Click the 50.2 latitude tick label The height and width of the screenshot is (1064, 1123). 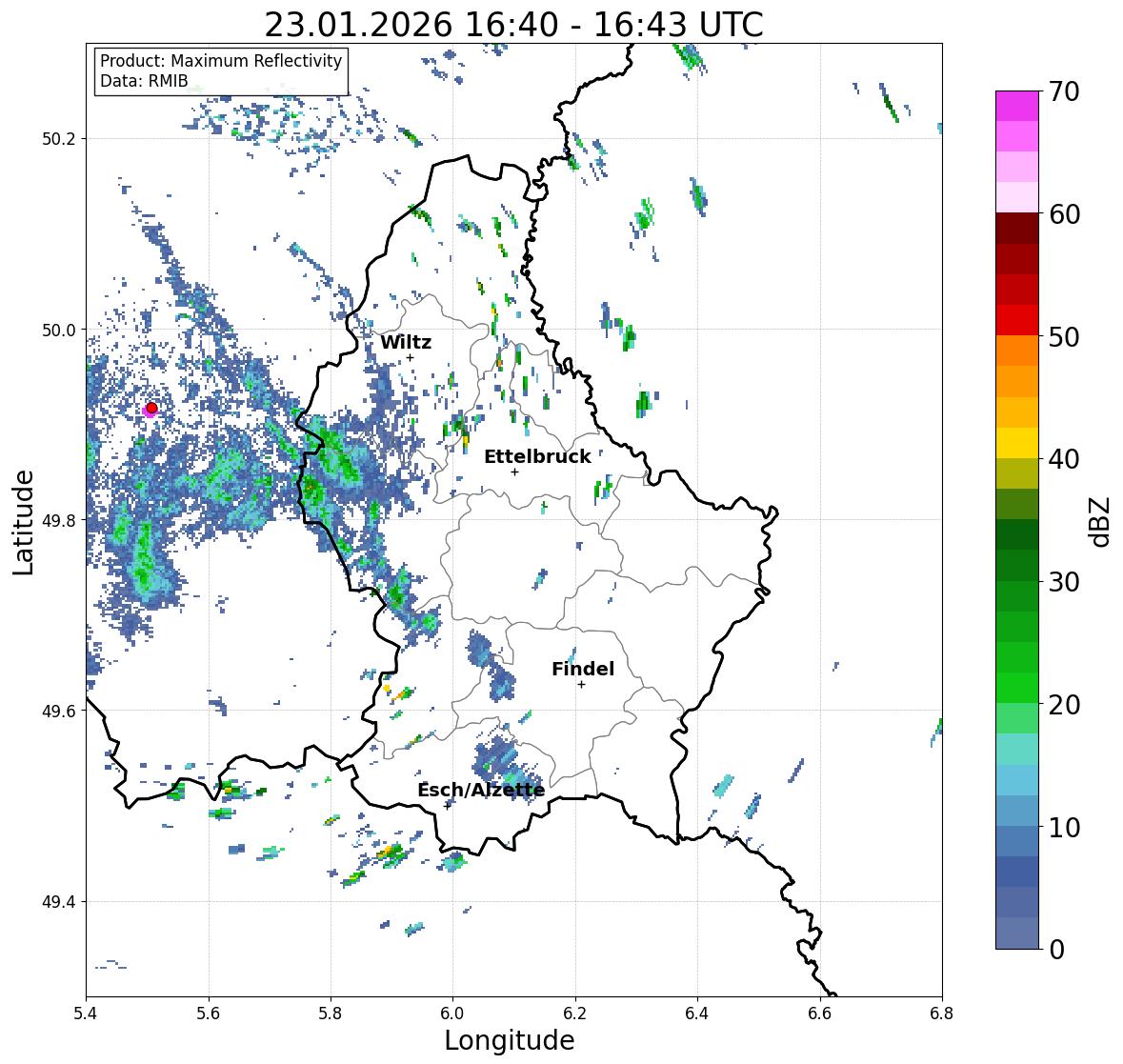tap(59, 139)
